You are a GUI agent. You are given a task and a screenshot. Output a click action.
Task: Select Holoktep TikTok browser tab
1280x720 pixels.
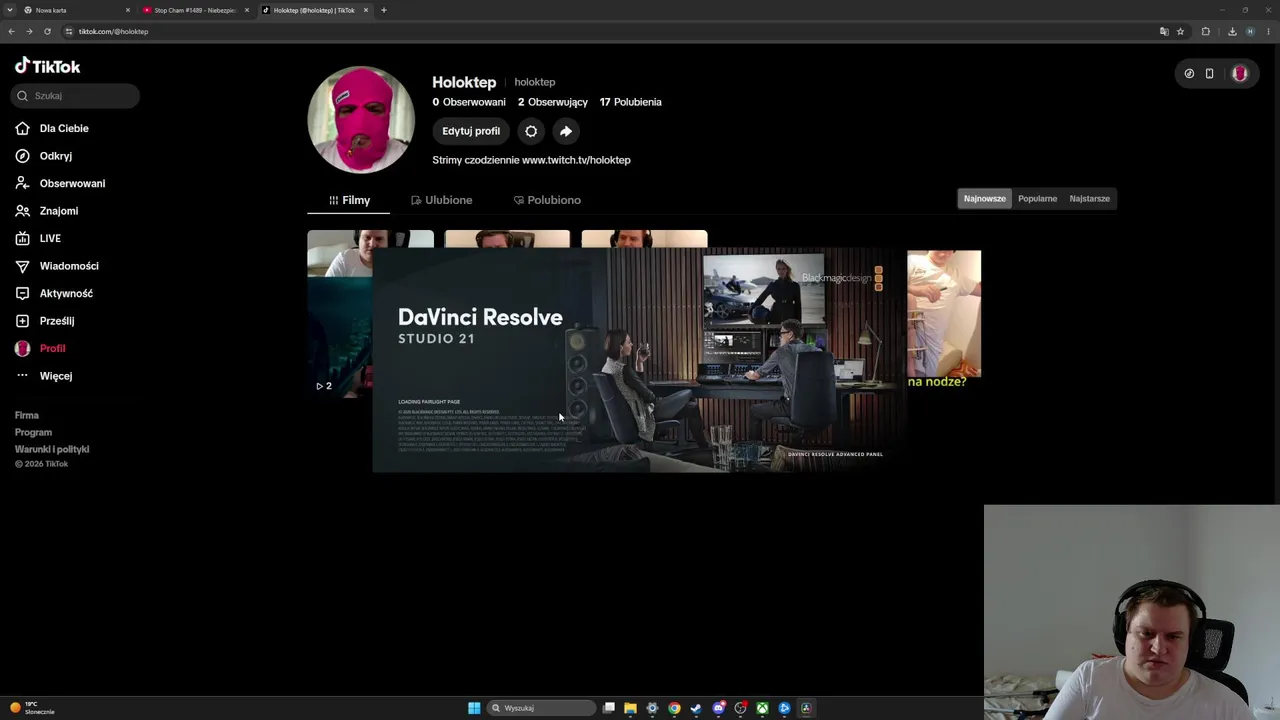point(313,10)
